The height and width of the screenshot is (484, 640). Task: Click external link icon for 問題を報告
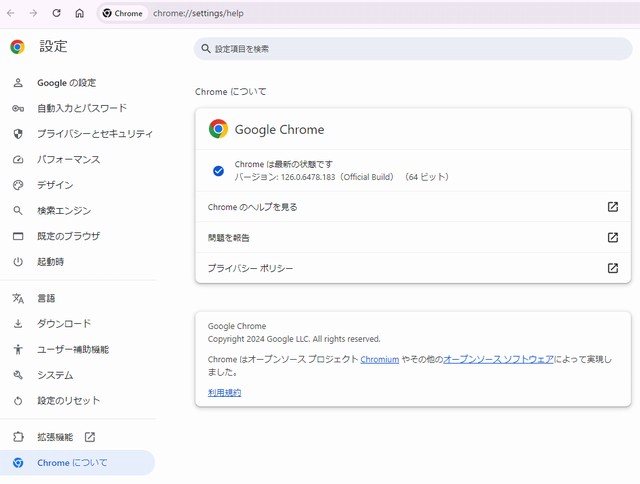[x=613, y=238]
